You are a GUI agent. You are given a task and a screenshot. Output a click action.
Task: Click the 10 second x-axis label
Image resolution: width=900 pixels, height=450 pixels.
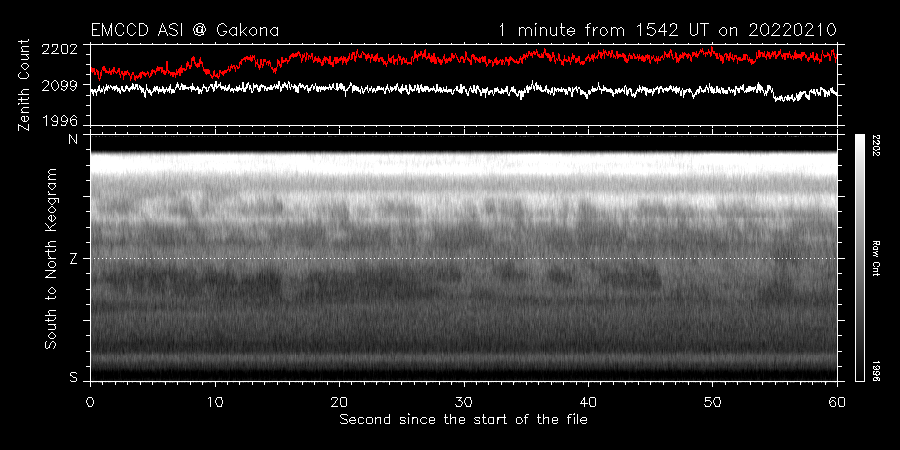[x=215, y=402]
